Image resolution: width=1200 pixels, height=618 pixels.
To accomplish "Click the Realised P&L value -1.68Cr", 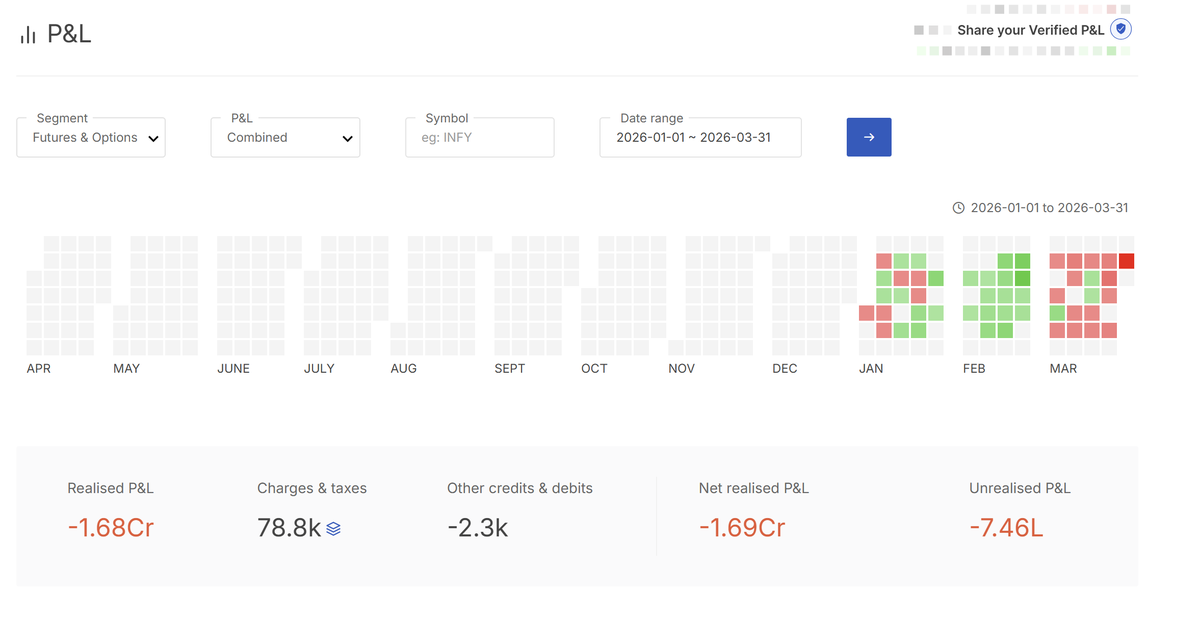I will [x=111, y=527].
